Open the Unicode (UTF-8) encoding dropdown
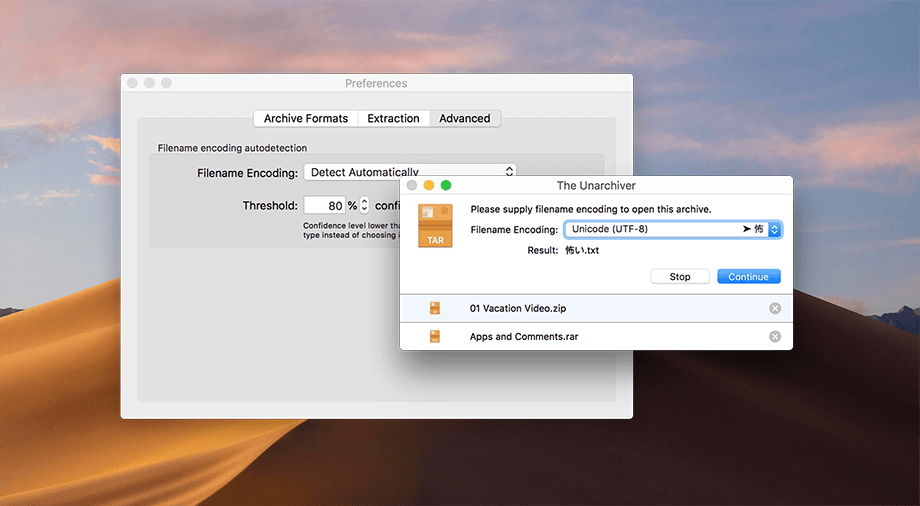 672,229
